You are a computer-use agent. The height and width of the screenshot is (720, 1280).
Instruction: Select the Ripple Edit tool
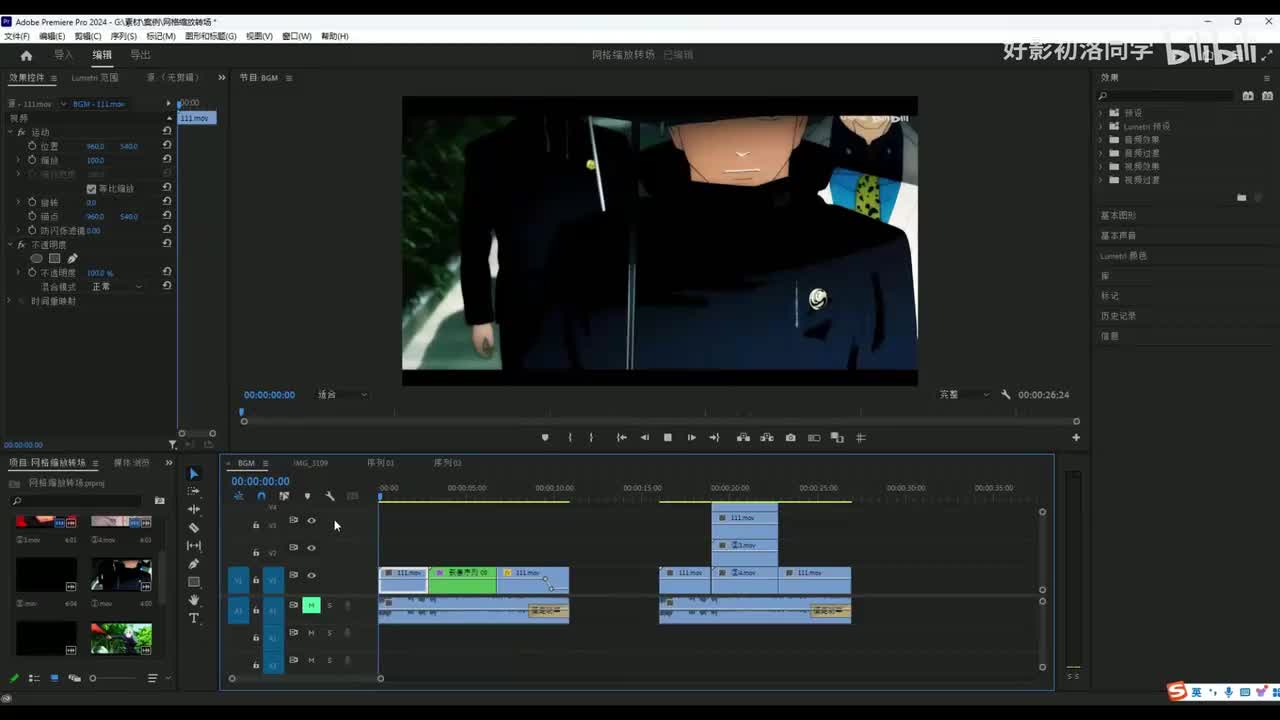[x=194, y=509]
